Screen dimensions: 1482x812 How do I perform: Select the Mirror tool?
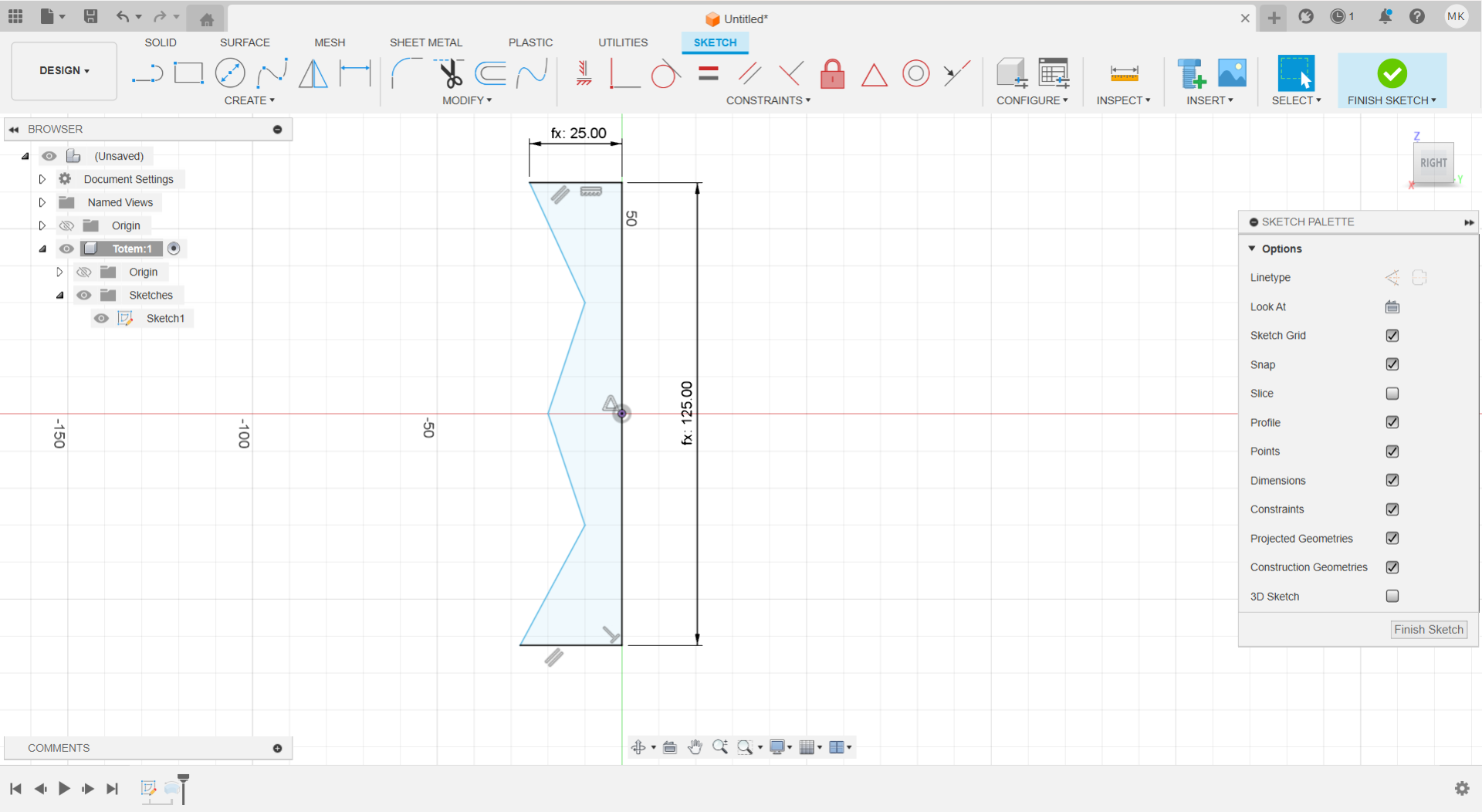click(x=313, y=74)
